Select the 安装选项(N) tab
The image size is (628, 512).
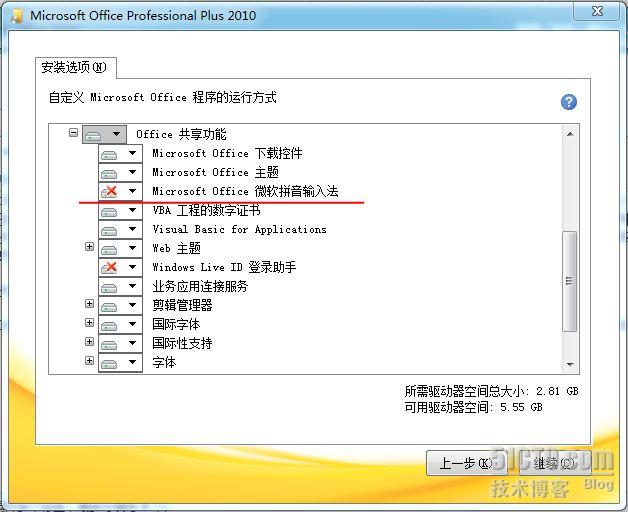point(74,67)
